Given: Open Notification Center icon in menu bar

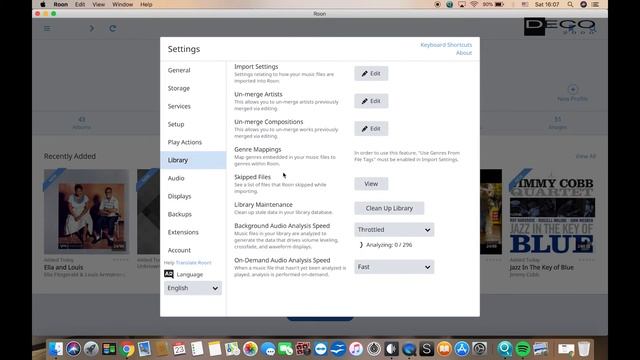Looking at the screenshot, I should coord(596,4).
